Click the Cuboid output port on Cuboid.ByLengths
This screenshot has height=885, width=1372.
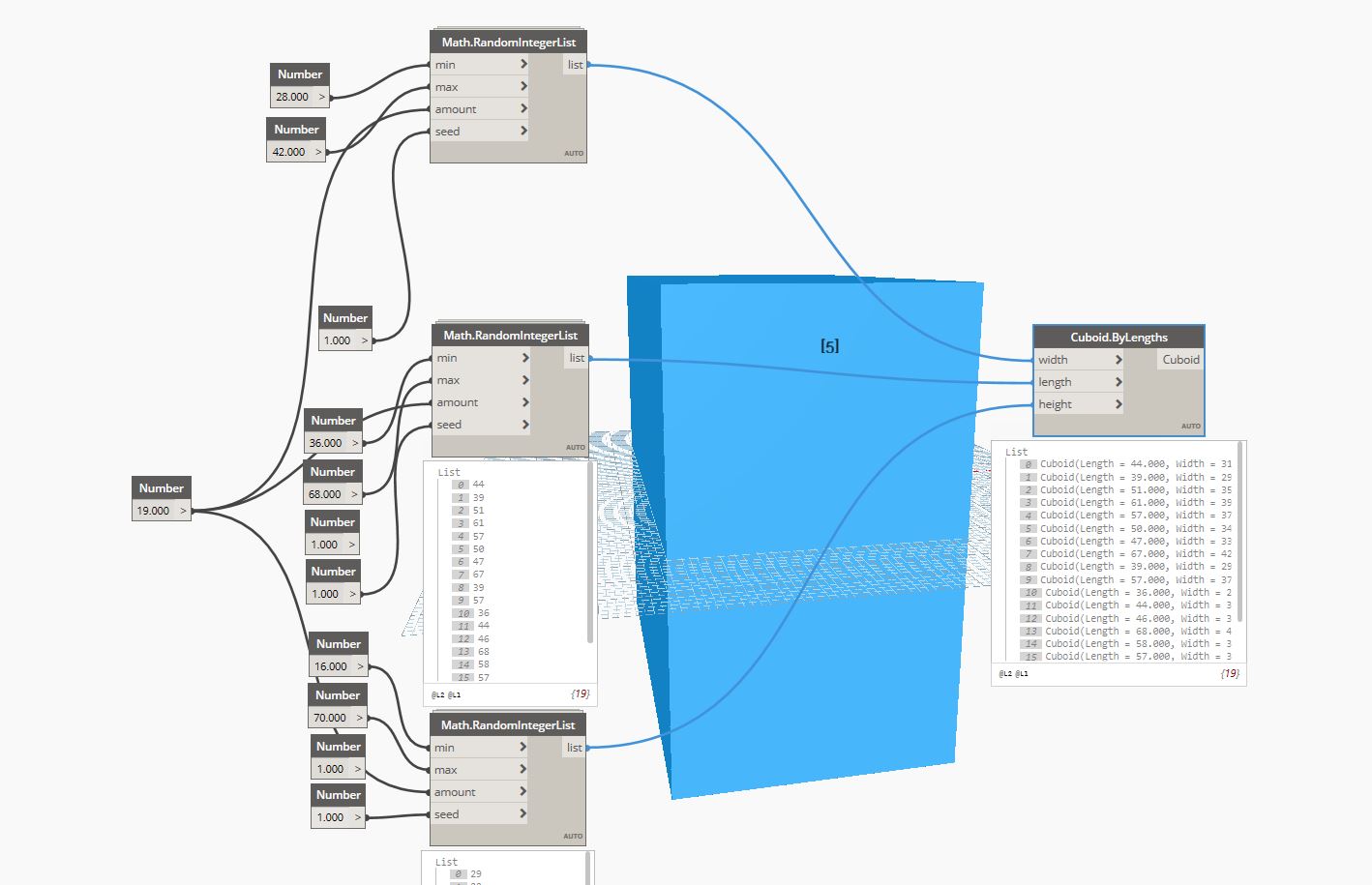(1180, 360)
